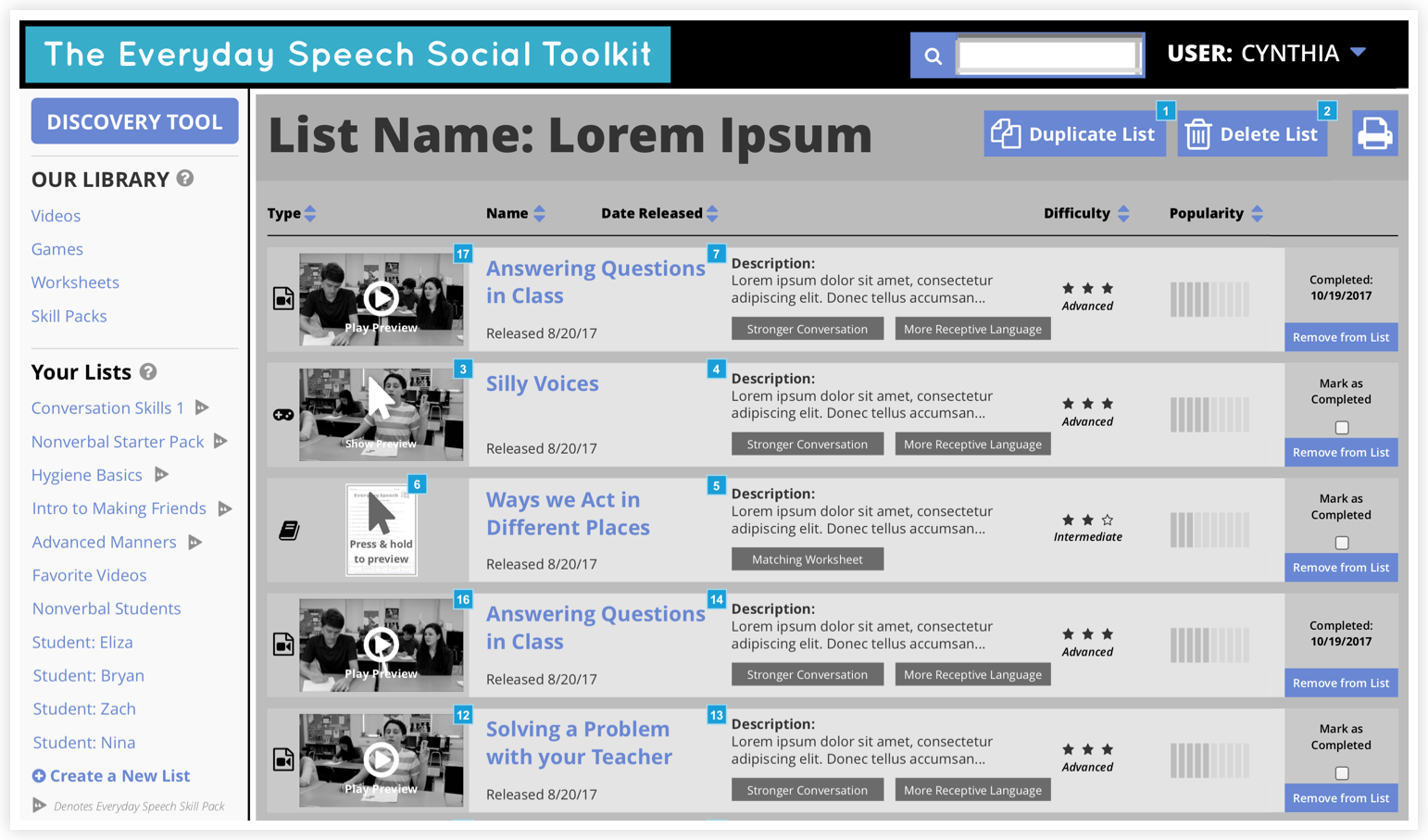
Task: Click trash icon on Delete List
Action: (x=1198, y=134)
